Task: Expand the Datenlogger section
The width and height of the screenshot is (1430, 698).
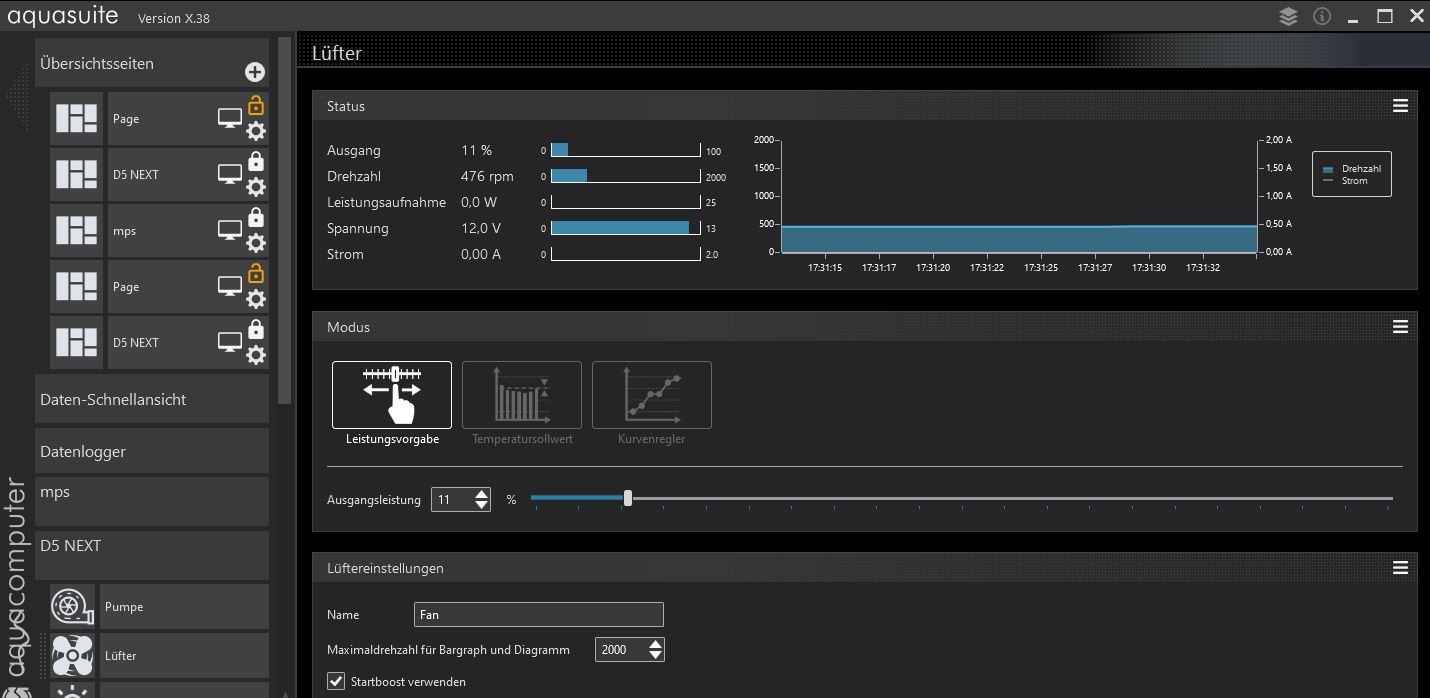Action: [x=152, y=451]
